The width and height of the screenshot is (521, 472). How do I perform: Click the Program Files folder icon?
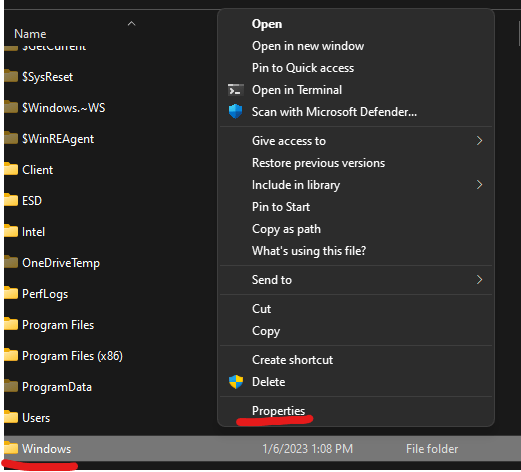tap(11, 324)
